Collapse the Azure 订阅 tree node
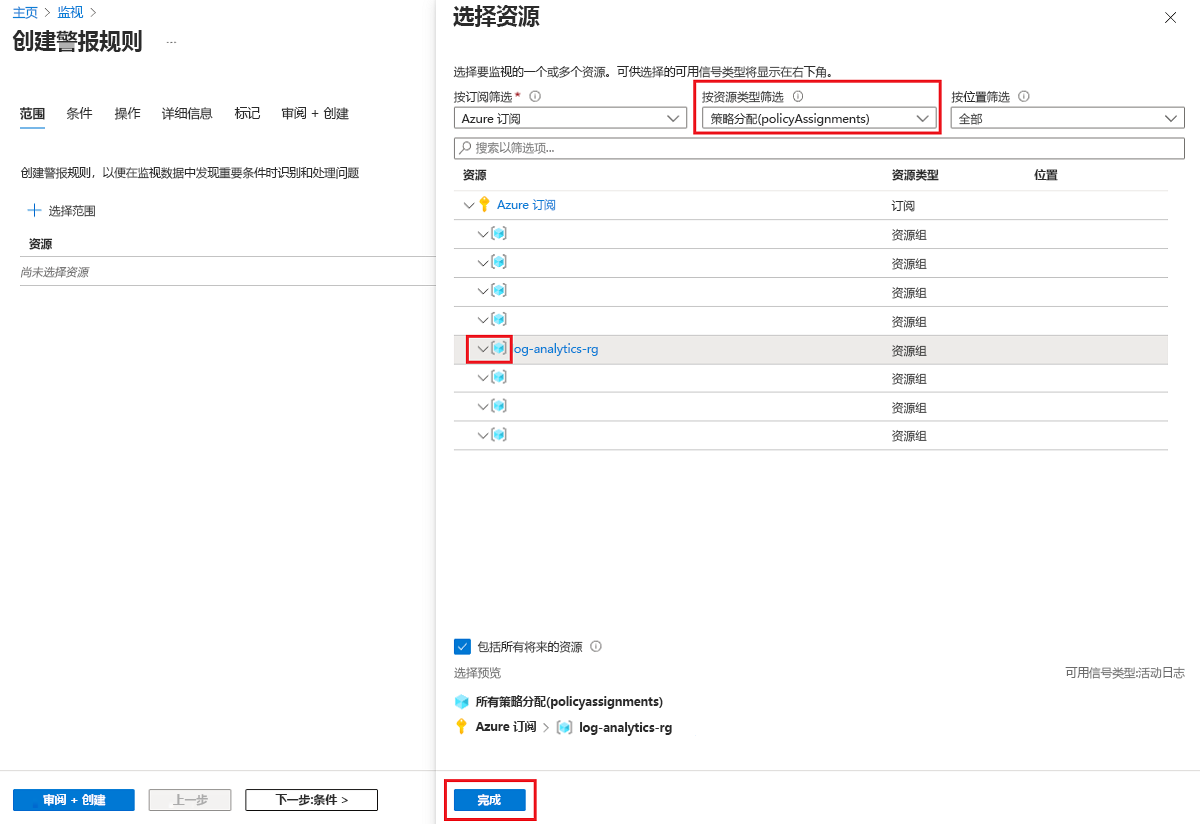The width and height of the screenshot is (1200, 824). (x=469, y=205)
